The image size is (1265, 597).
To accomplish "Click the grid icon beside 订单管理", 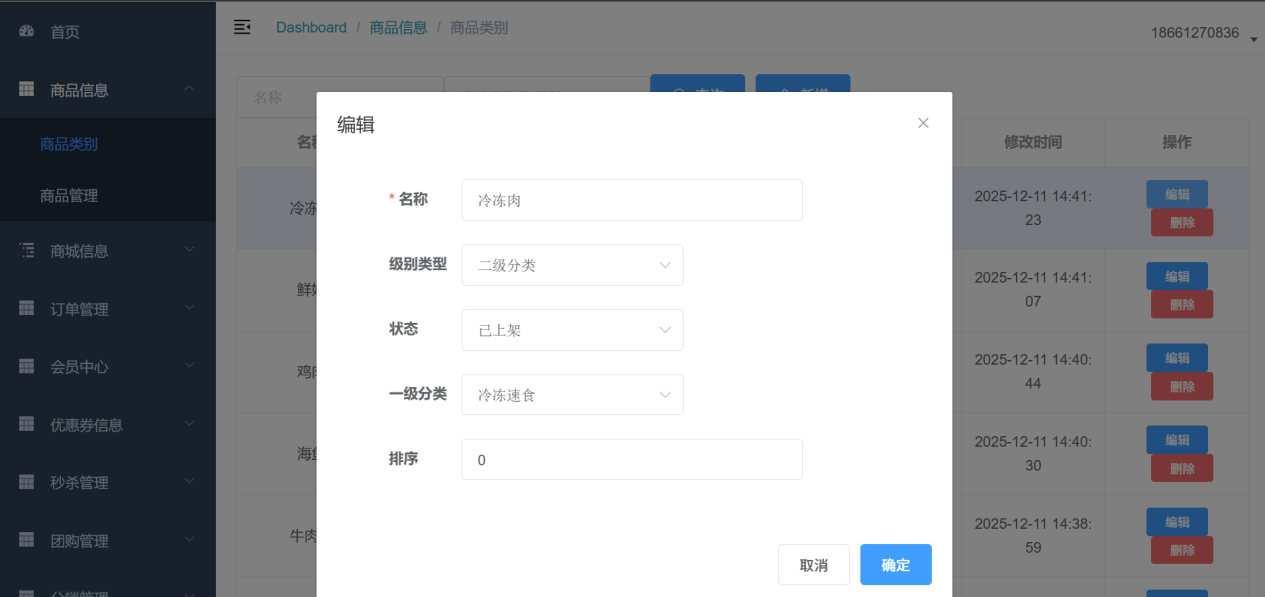I will (27, 309).
